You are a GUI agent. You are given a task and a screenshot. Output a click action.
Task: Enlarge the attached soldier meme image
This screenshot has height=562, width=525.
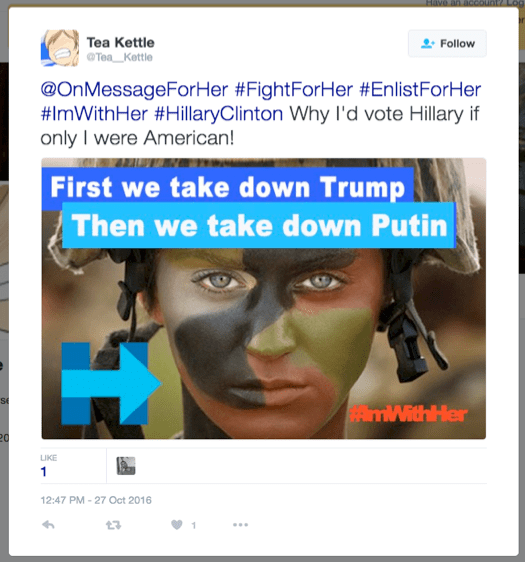[264, 299]
